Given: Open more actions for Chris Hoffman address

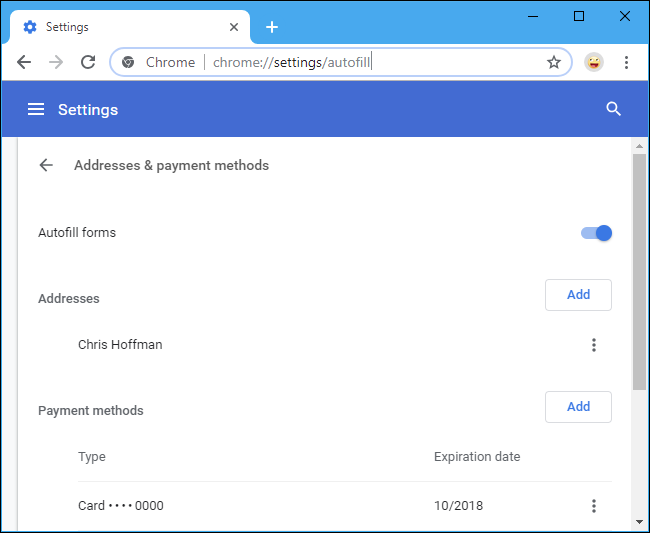Looking at the screenshot, I should (x=594, y=345).
